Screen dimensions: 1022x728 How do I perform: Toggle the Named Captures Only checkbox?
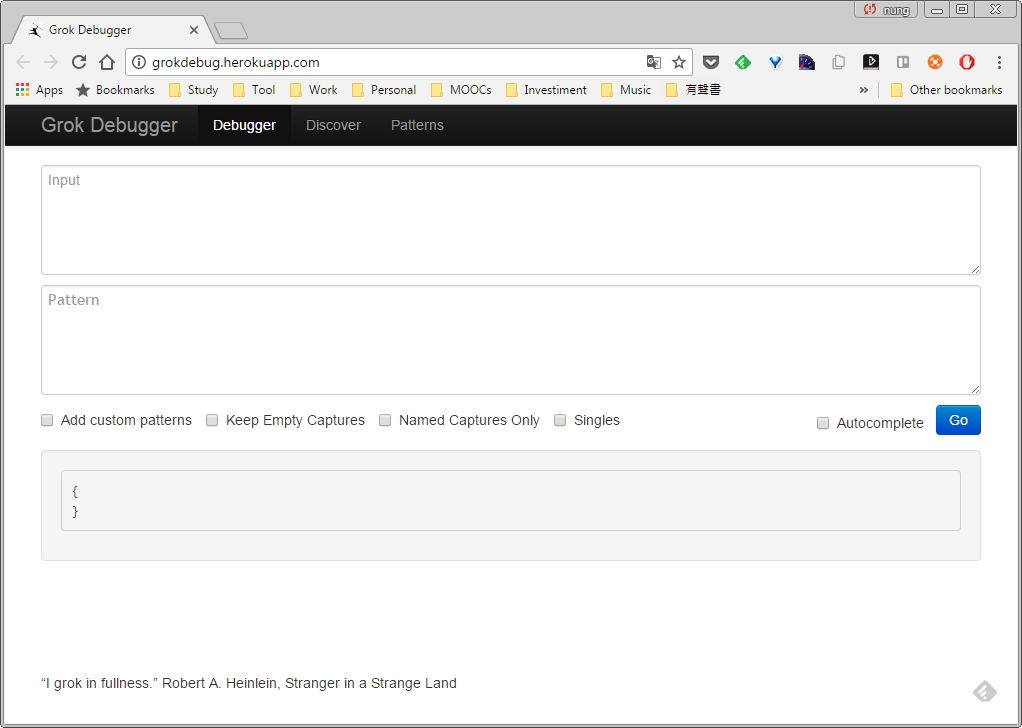(x=385, y=420)
